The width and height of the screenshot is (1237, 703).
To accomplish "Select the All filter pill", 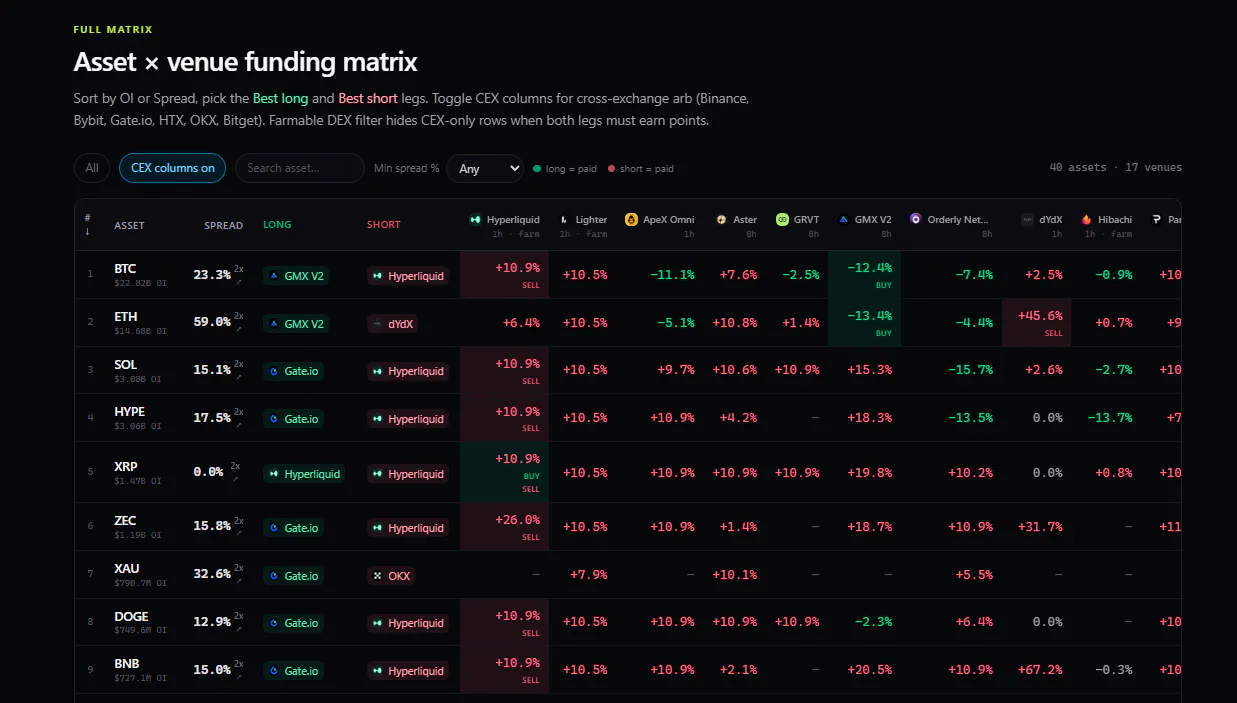I will pyautogui.click(x=92, y=168).
